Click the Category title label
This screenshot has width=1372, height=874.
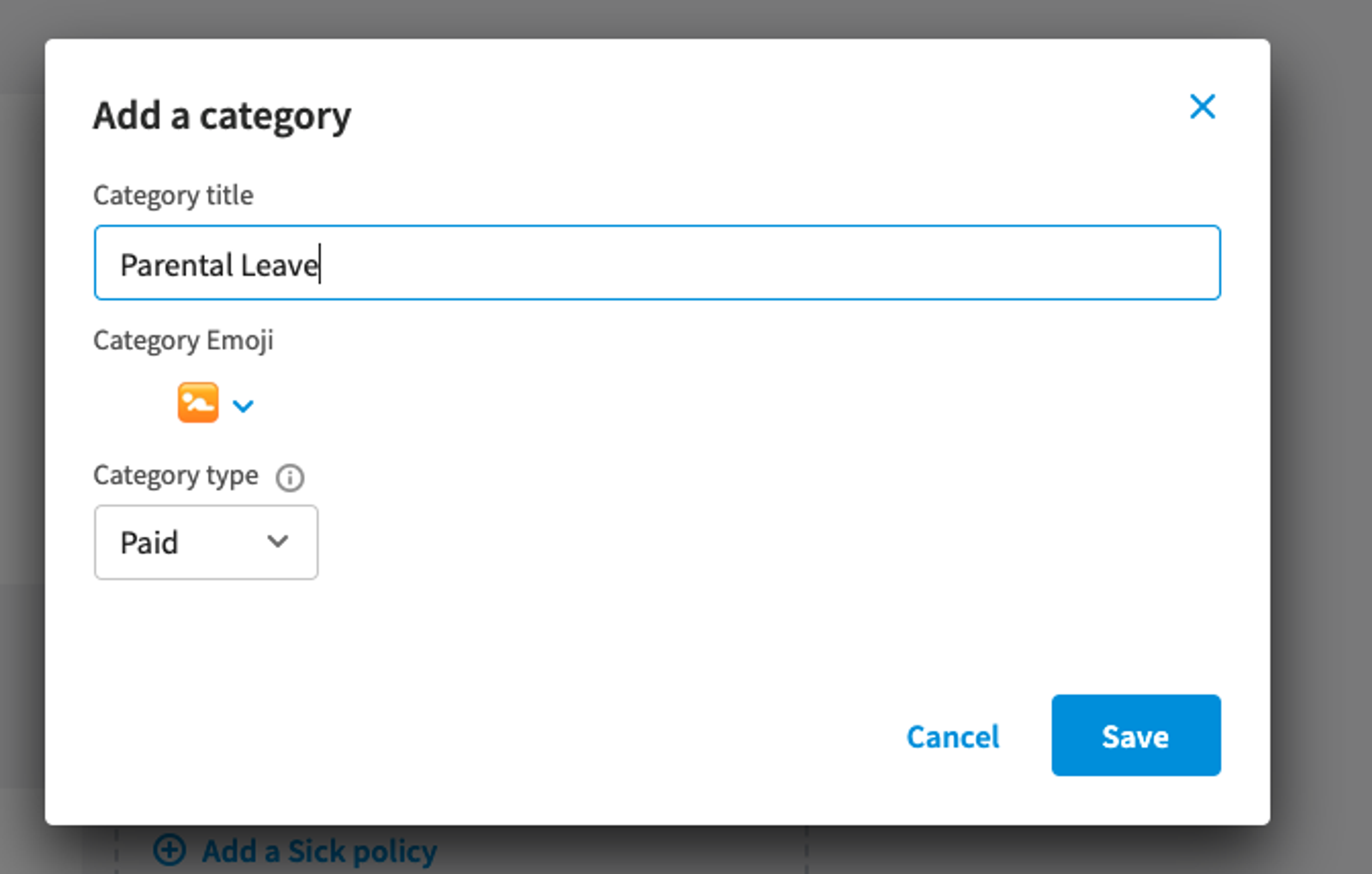point(173,195)
